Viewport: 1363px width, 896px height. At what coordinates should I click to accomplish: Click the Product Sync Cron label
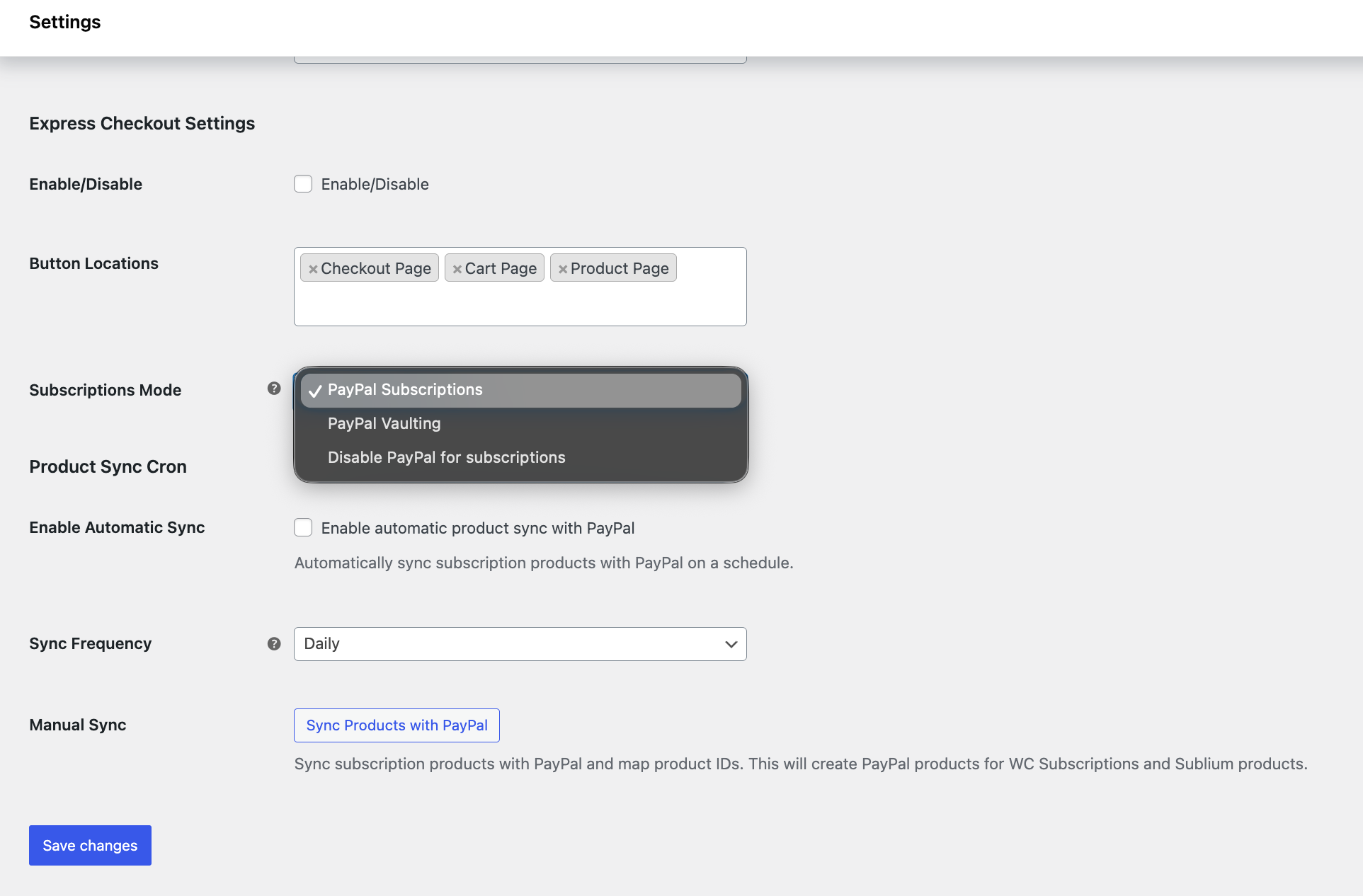point(107,466)
